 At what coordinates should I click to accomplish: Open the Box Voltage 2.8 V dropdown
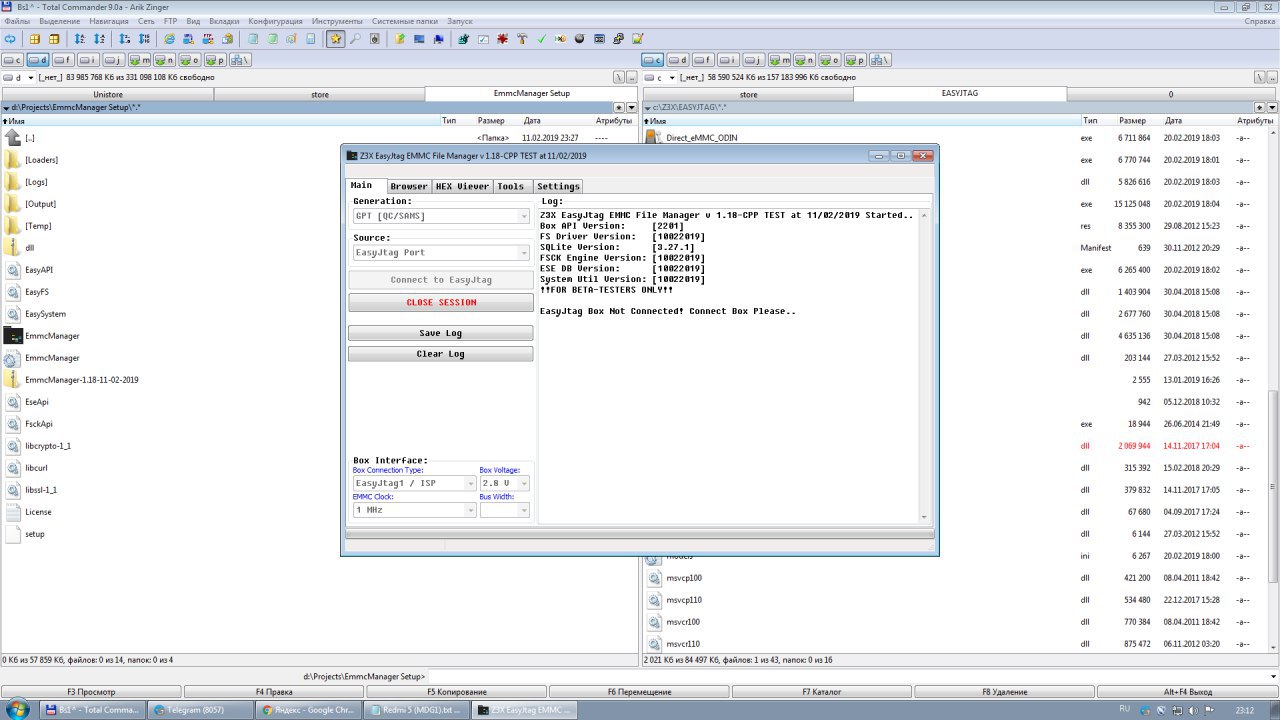click(x=504, y=483)
